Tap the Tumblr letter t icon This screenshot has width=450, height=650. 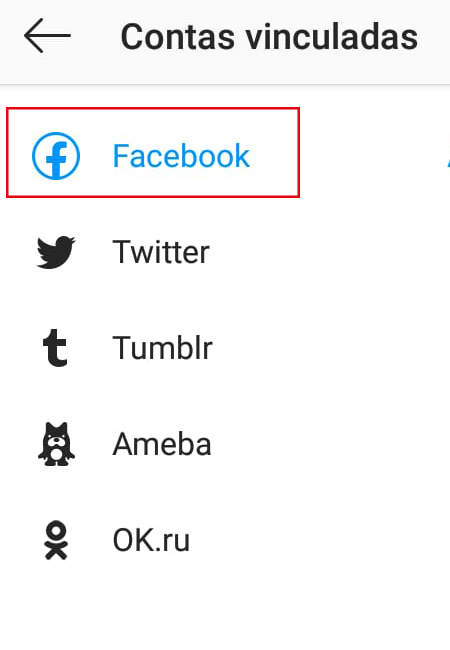(55, 348)
